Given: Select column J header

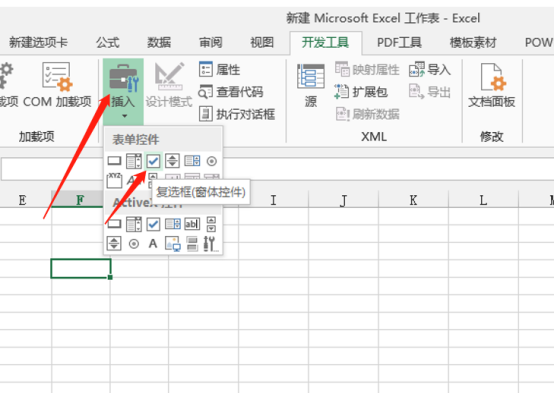Looking at the screenshot, I should 343,200.
